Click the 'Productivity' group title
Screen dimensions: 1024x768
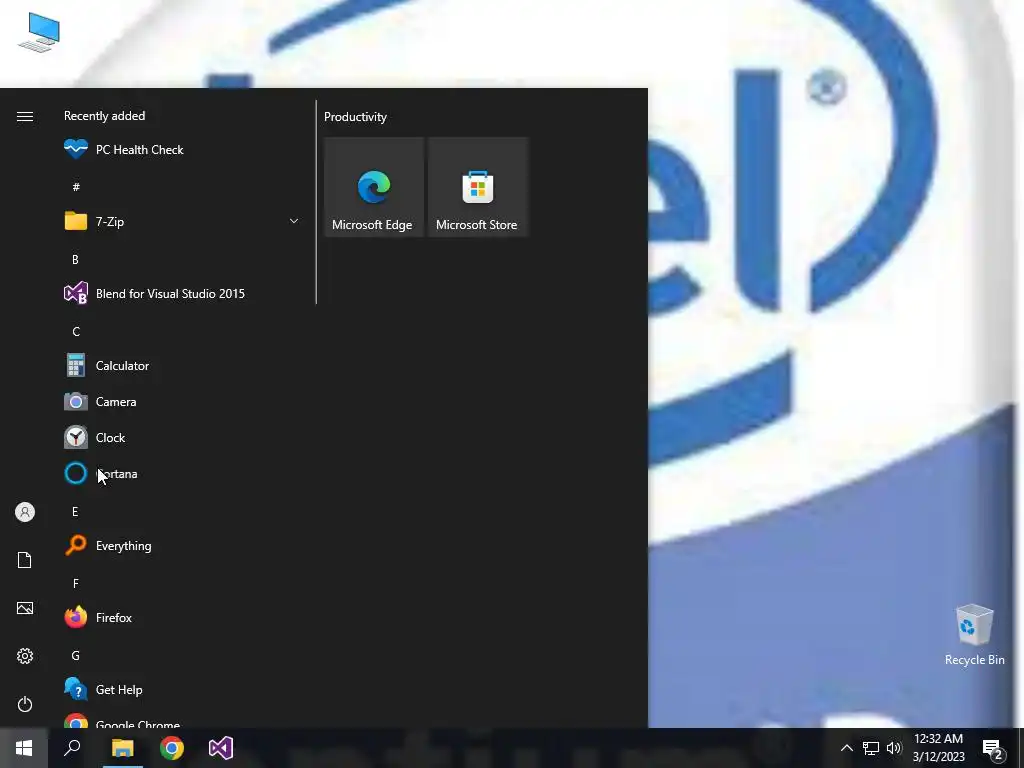point(355,117)
